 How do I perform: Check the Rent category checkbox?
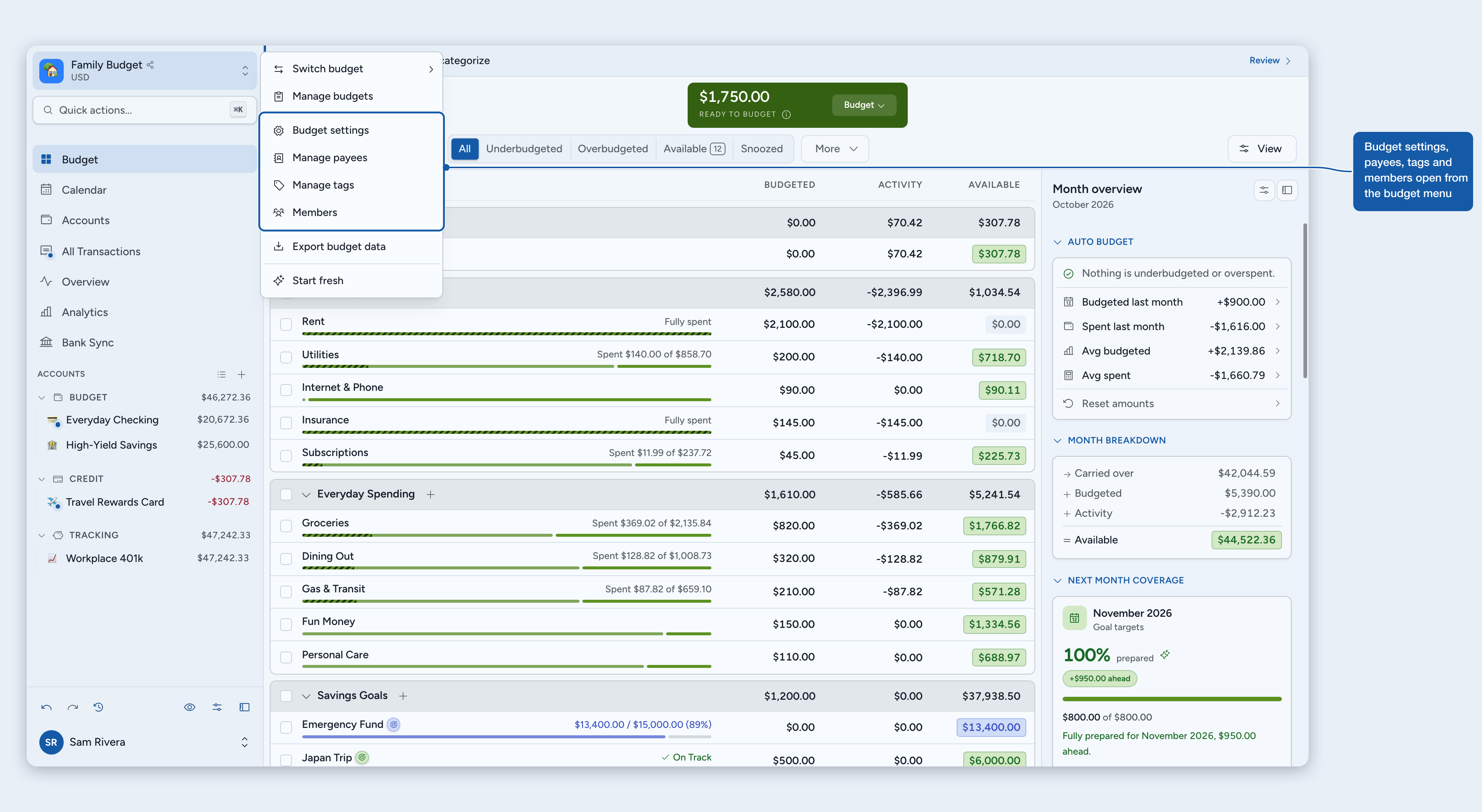click(286, 325)
